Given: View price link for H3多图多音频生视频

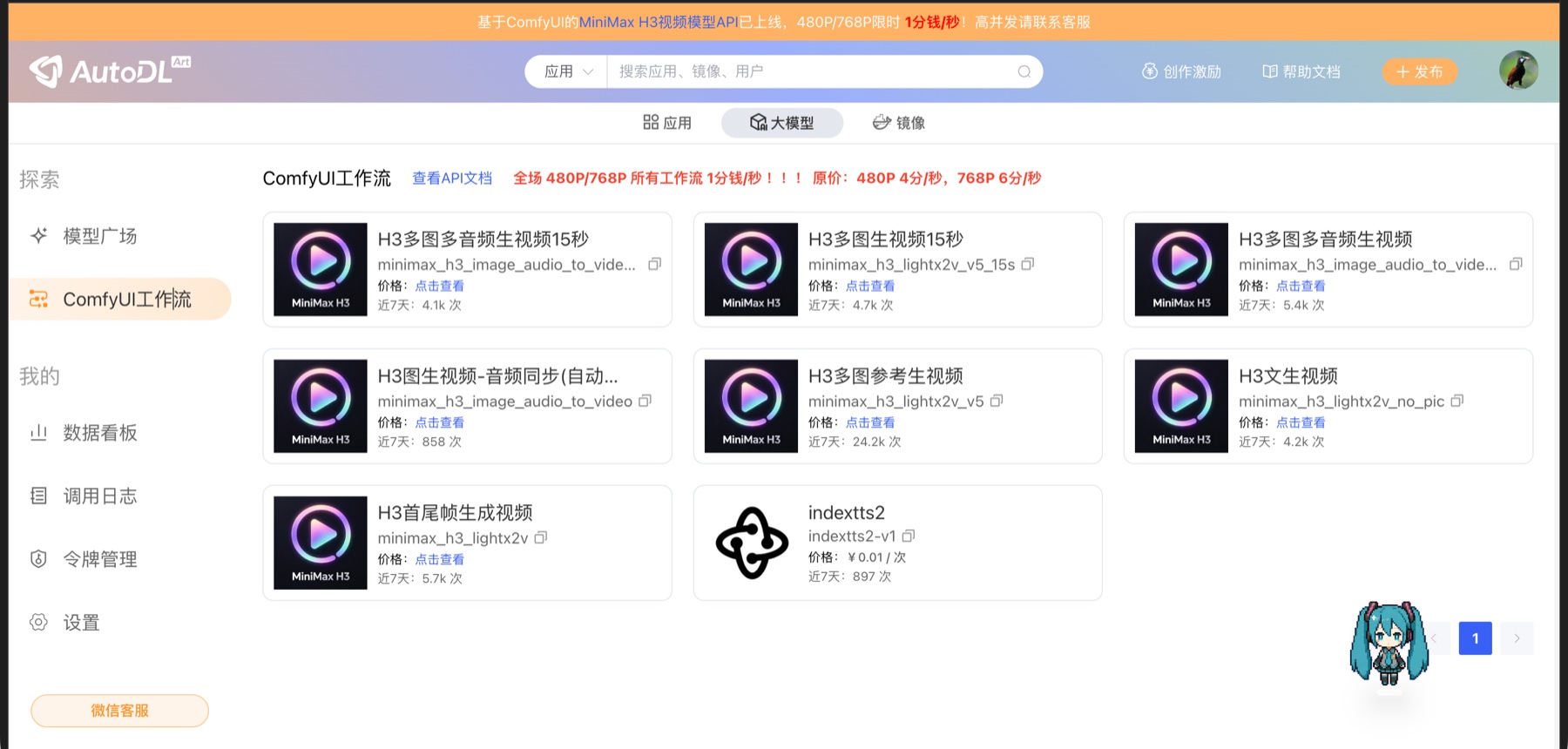Looking at the screenshot, I should point(1301,286).
